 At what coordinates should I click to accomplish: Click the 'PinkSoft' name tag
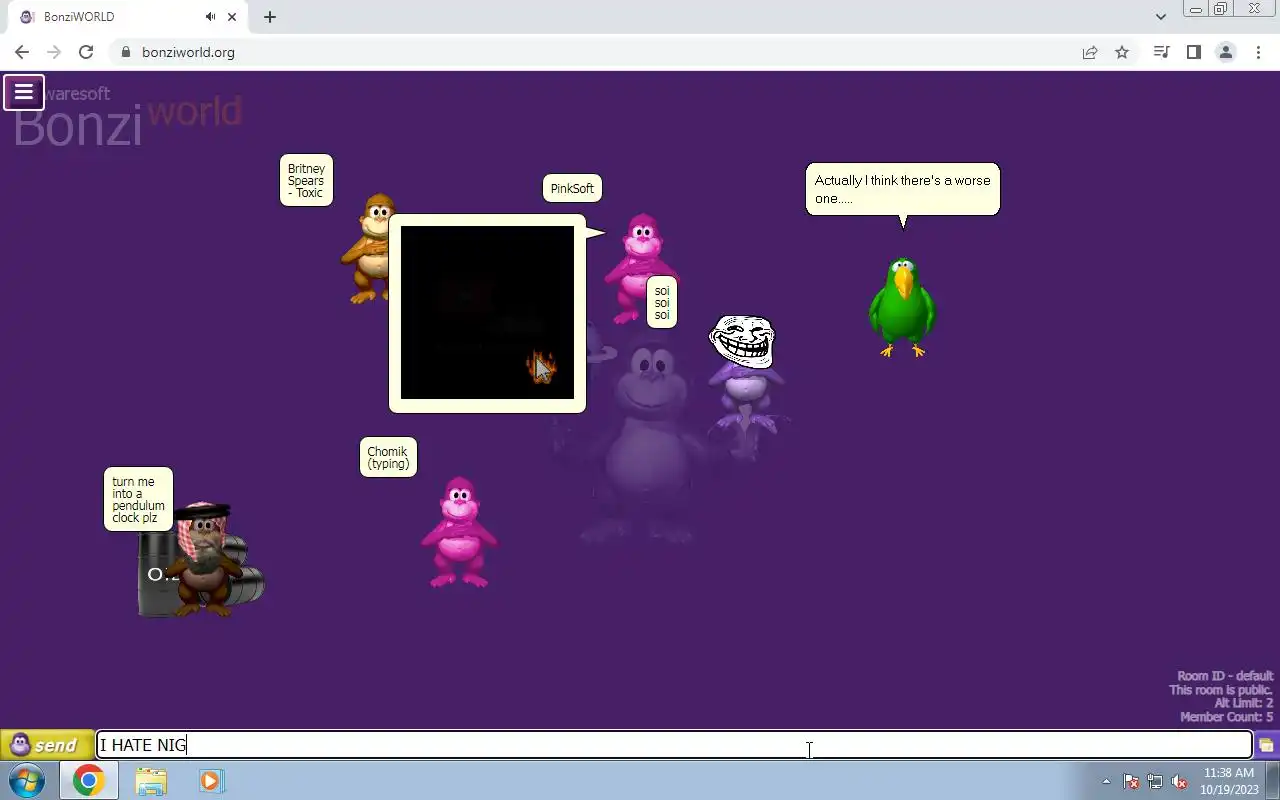coord(572,188)
